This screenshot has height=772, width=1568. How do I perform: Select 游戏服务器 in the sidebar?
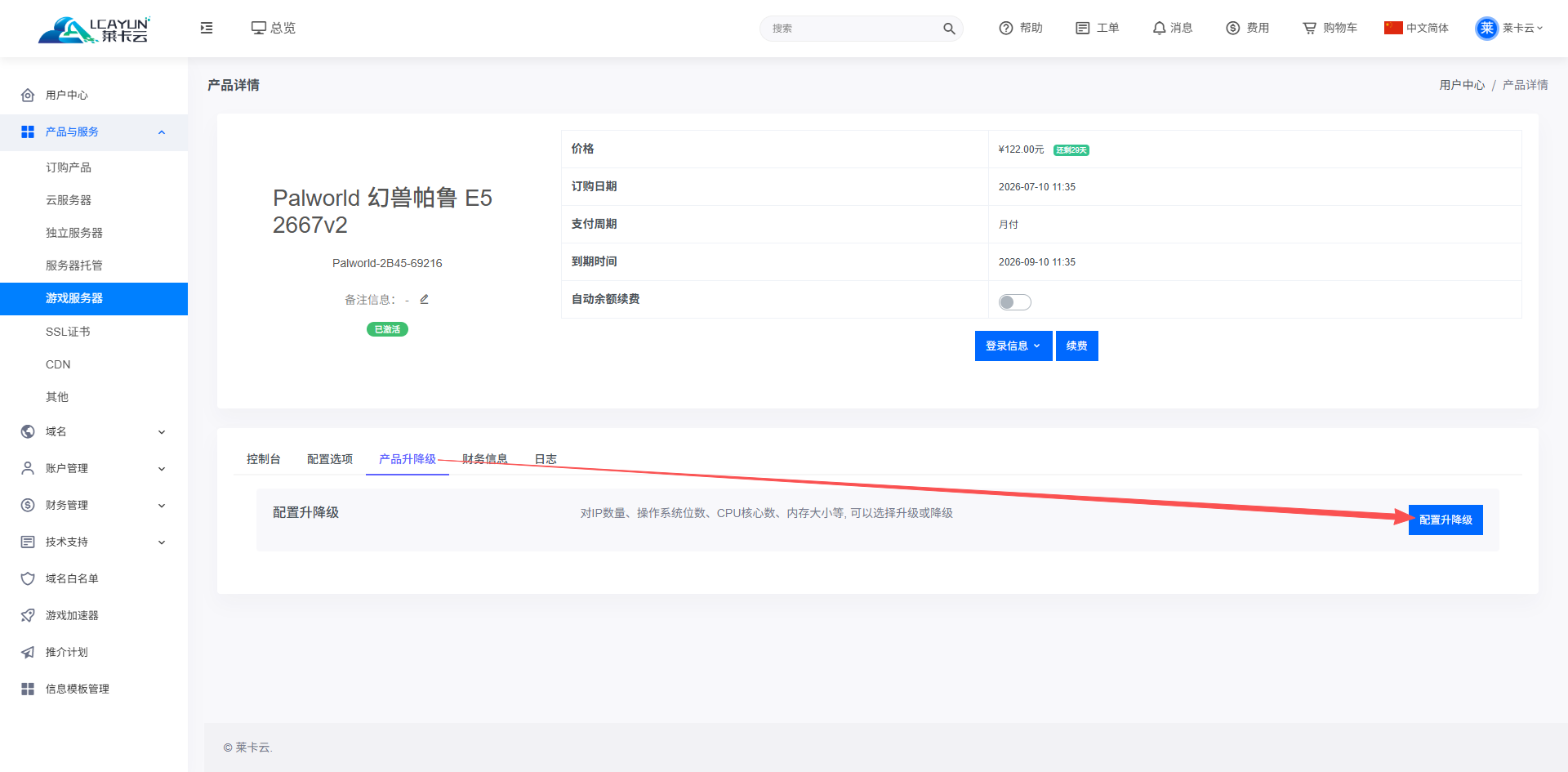[94, 298]
